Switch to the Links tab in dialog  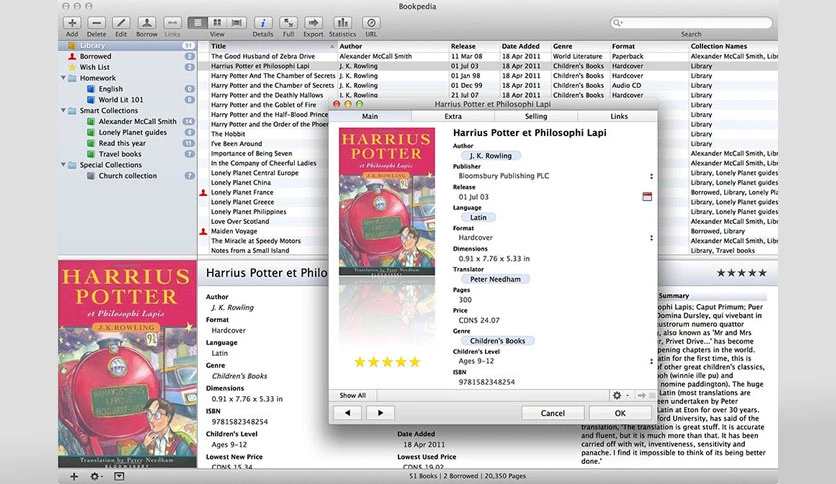[x=618, y=116]
